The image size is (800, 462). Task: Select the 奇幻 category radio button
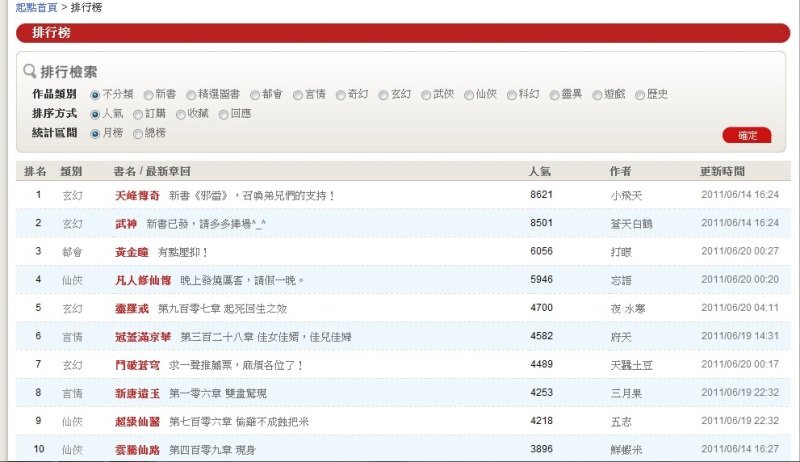[x=341, y=95]
